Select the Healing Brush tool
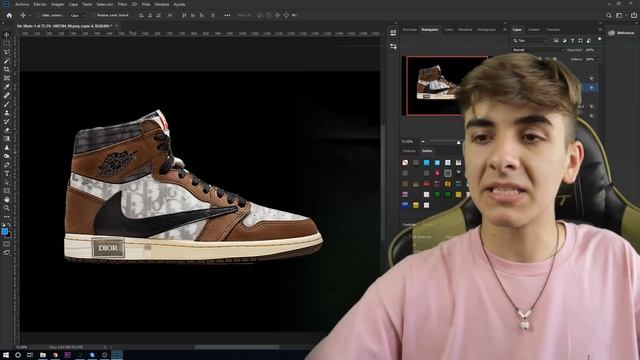 tap(7, 96)
